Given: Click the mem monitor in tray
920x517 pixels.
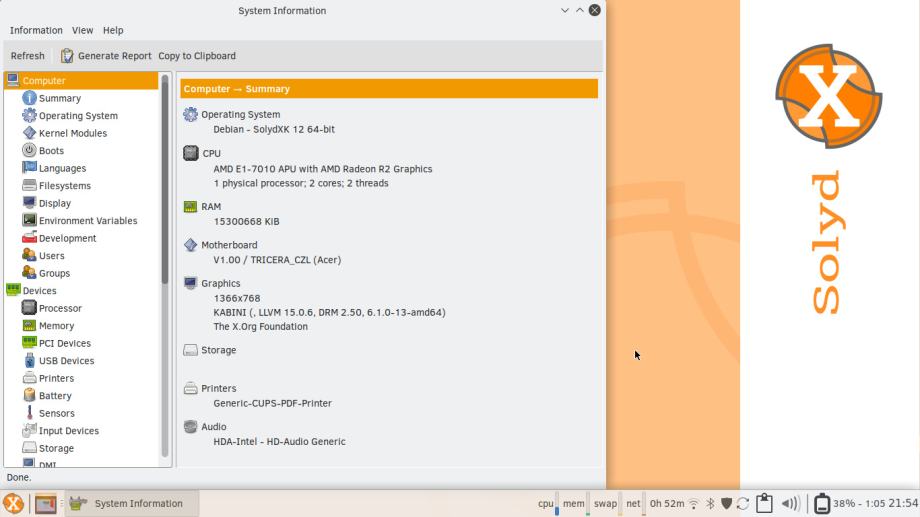Looking at the screenshot, I should pyautogui.click(x=576, y=504).
